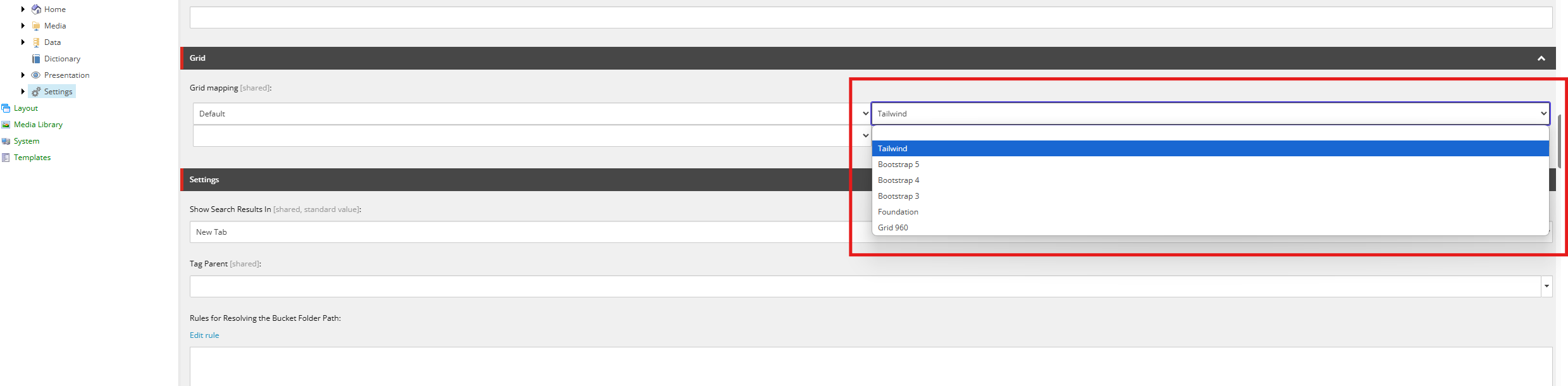Click the Layout node icon
This screenshot has width=1568, height=386.
tap(6, 108)
